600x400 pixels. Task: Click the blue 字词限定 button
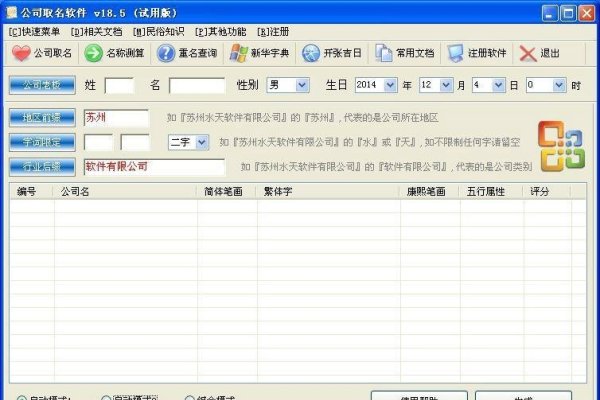coord(42,142)
